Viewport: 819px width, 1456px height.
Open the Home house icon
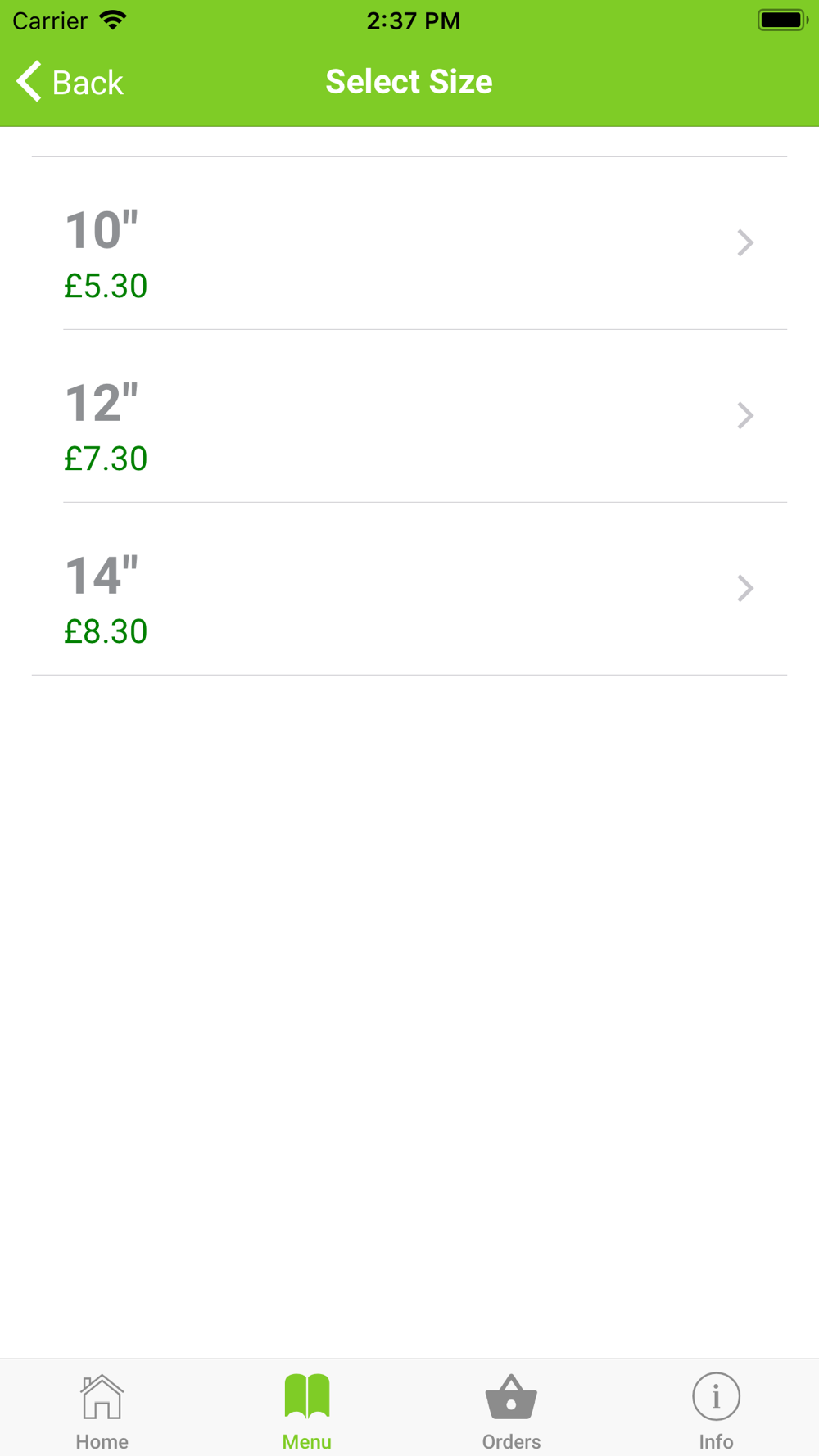point(102,1396)
